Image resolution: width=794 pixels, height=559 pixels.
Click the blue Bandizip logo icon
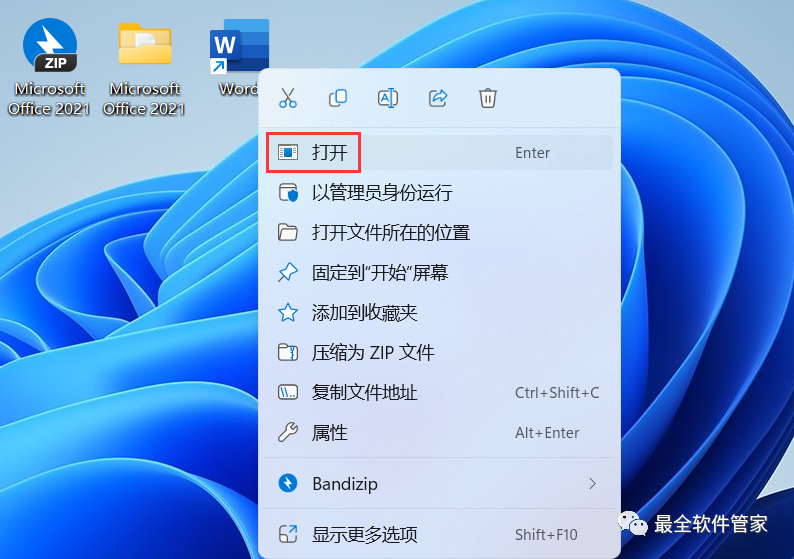[x=288, y=484]
